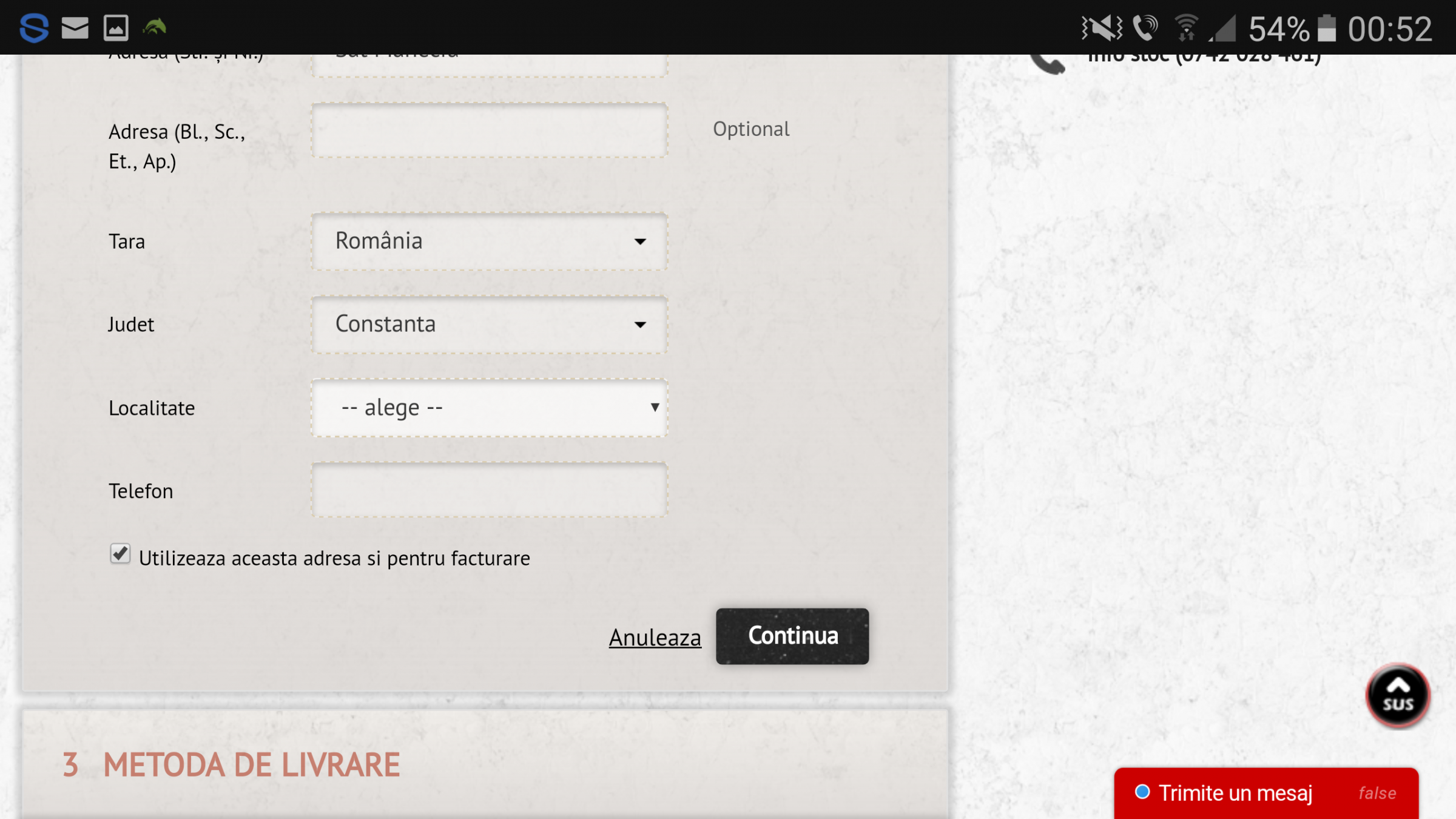Expand the Metoda de livrare section
The height and width of the screenshot is (819, 1456).
pos(252,764)
